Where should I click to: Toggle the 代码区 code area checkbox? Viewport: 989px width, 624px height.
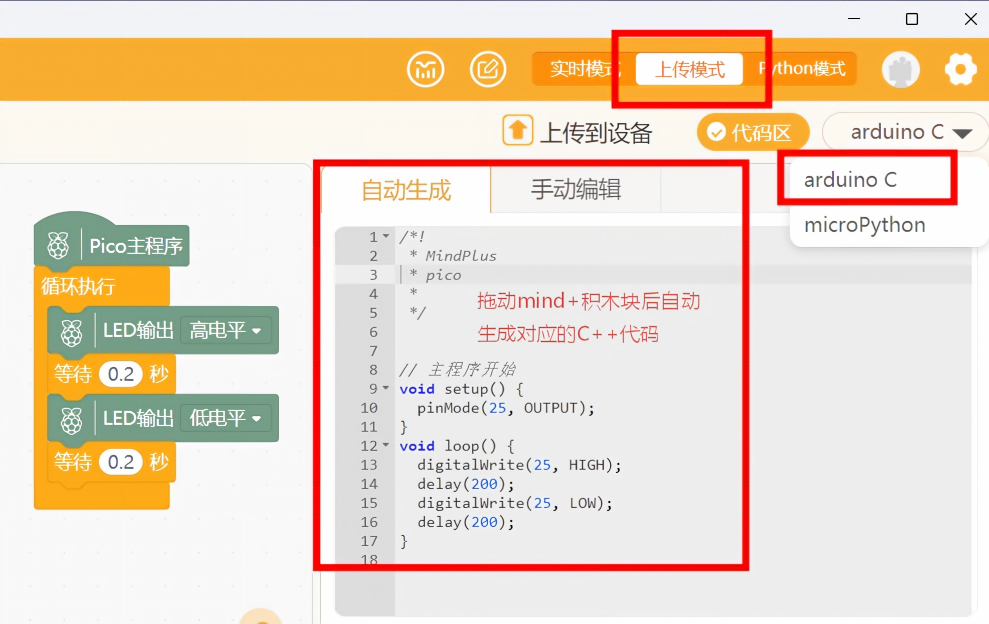click(752, 132)
